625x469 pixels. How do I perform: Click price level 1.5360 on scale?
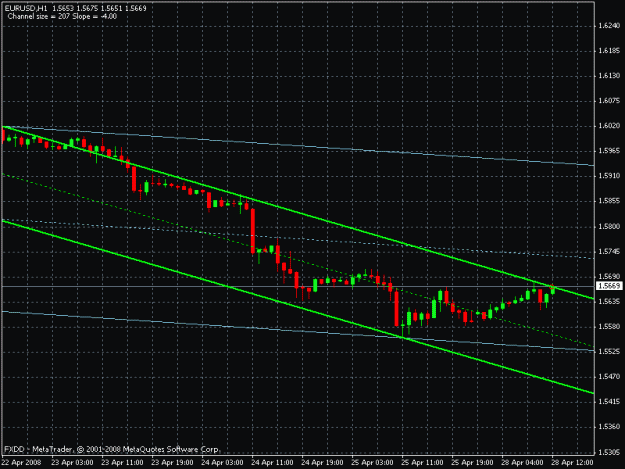click(x=609, y=427)
